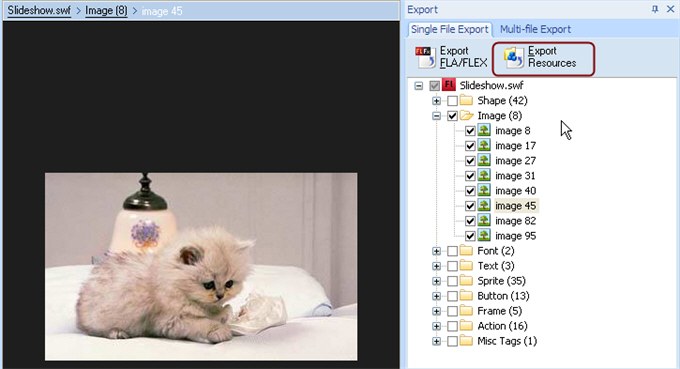Select the image 95 label
The width and height of the screenshot is (680, 369).
point(516,236)
